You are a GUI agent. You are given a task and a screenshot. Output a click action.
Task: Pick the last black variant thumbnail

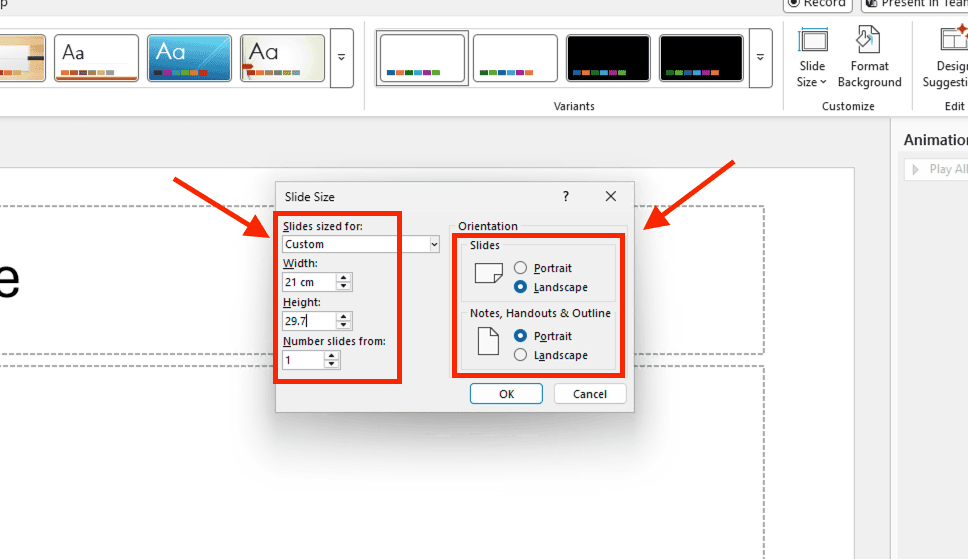click(x=701, y=58)
